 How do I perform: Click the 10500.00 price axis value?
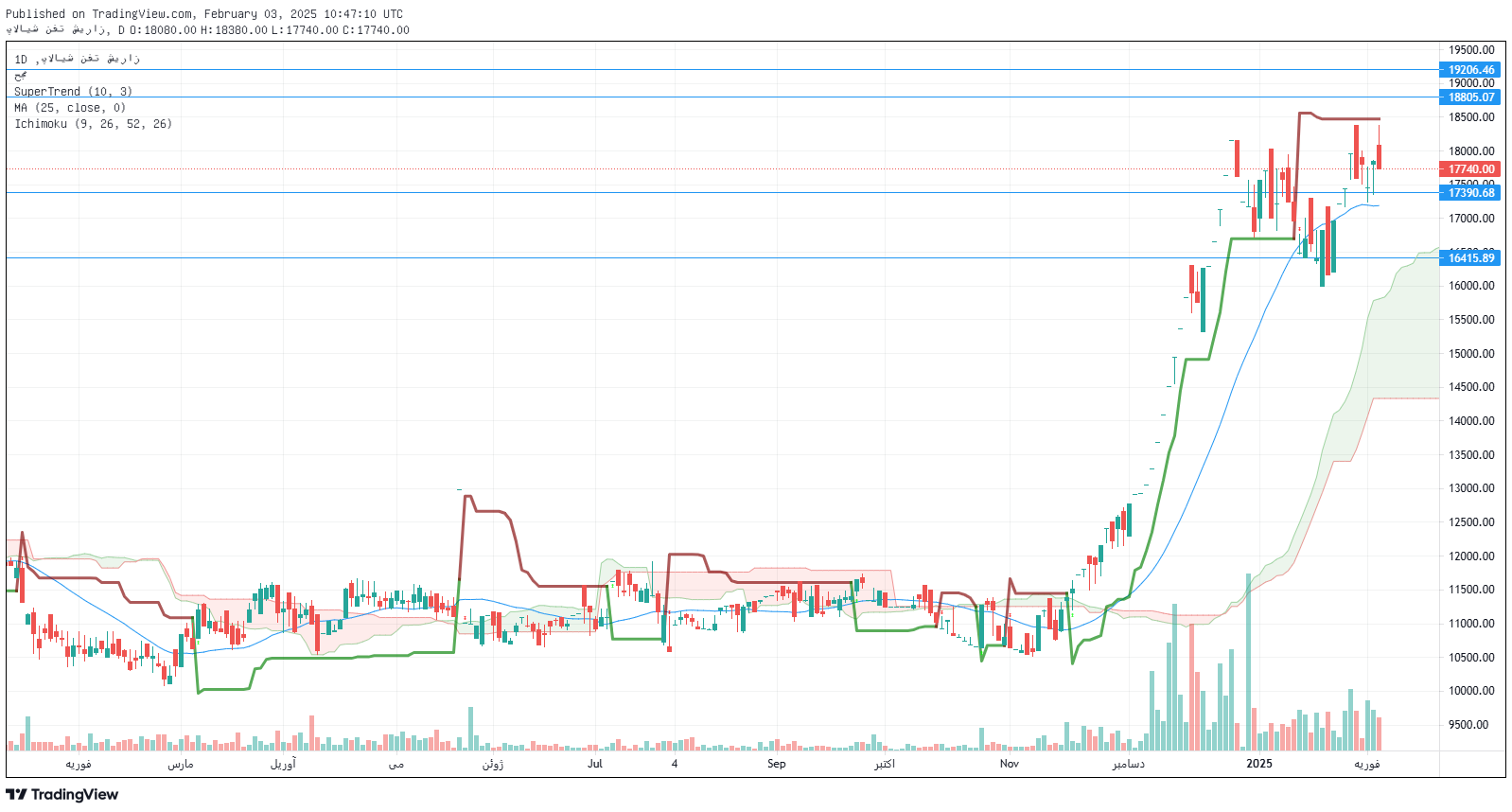[x=1471, y=658]
